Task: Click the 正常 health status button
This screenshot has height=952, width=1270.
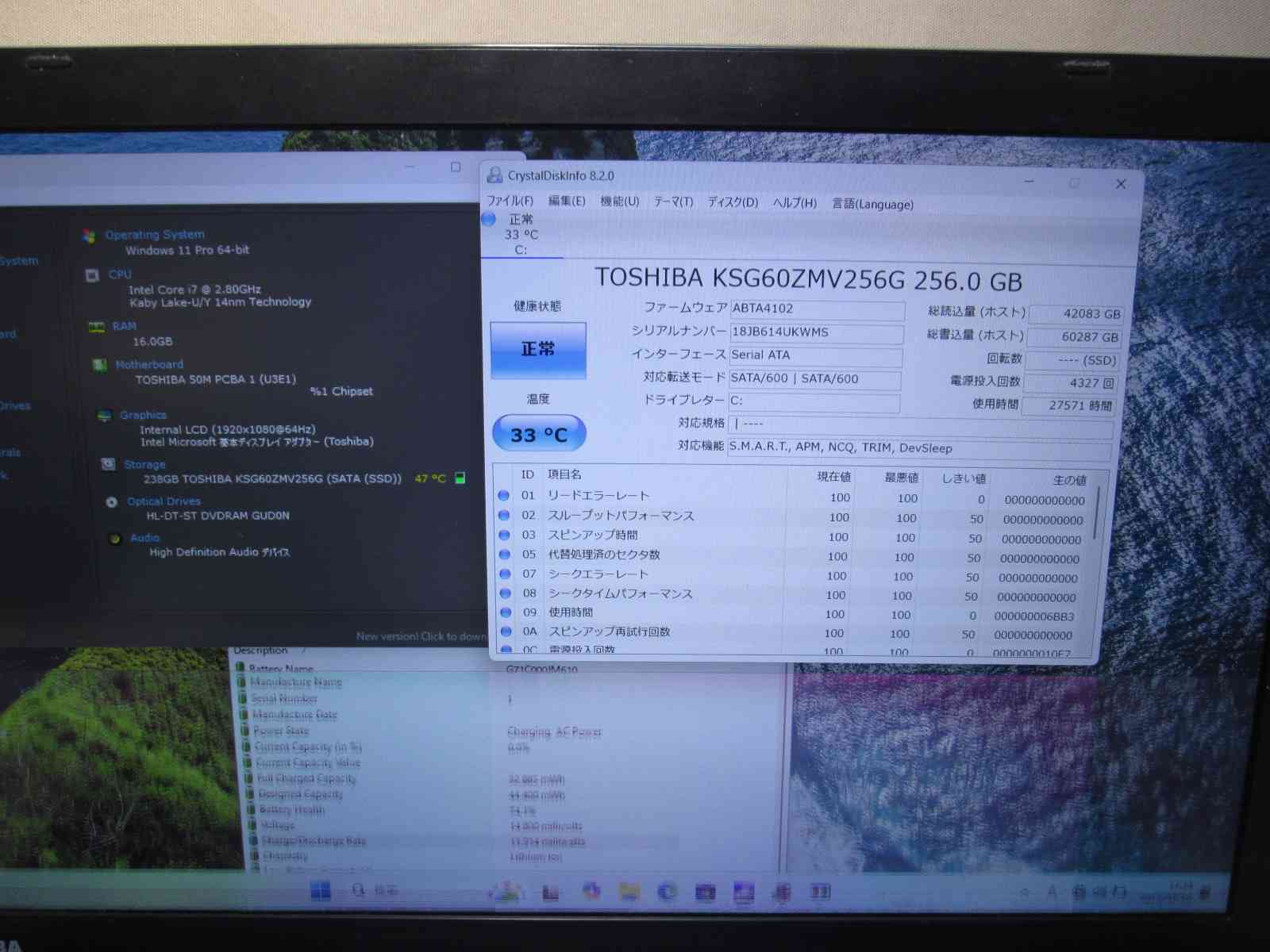Action: [x=538, y=350]
